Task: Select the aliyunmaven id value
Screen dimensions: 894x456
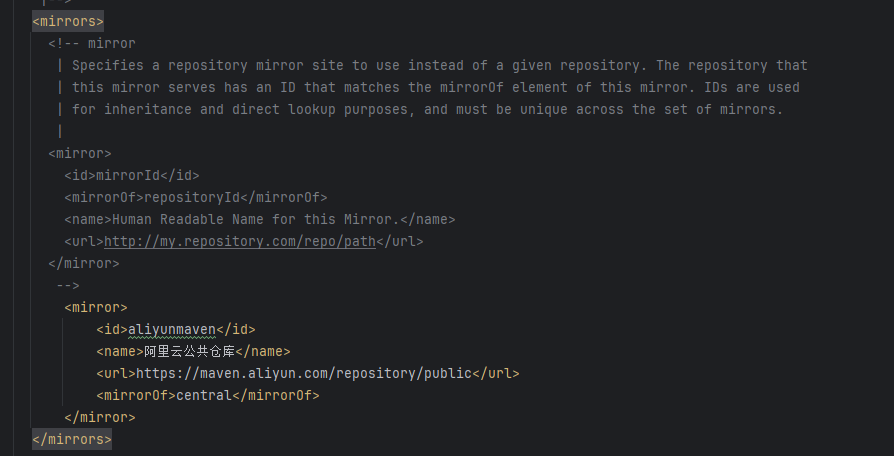Action: point(171,329)
